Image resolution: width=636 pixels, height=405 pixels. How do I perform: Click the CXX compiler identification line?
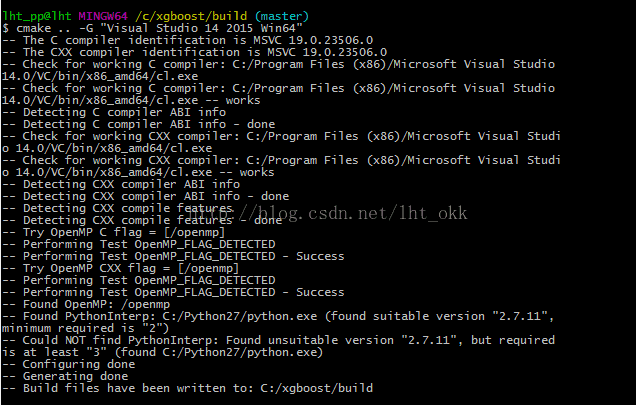coord(194,52)
